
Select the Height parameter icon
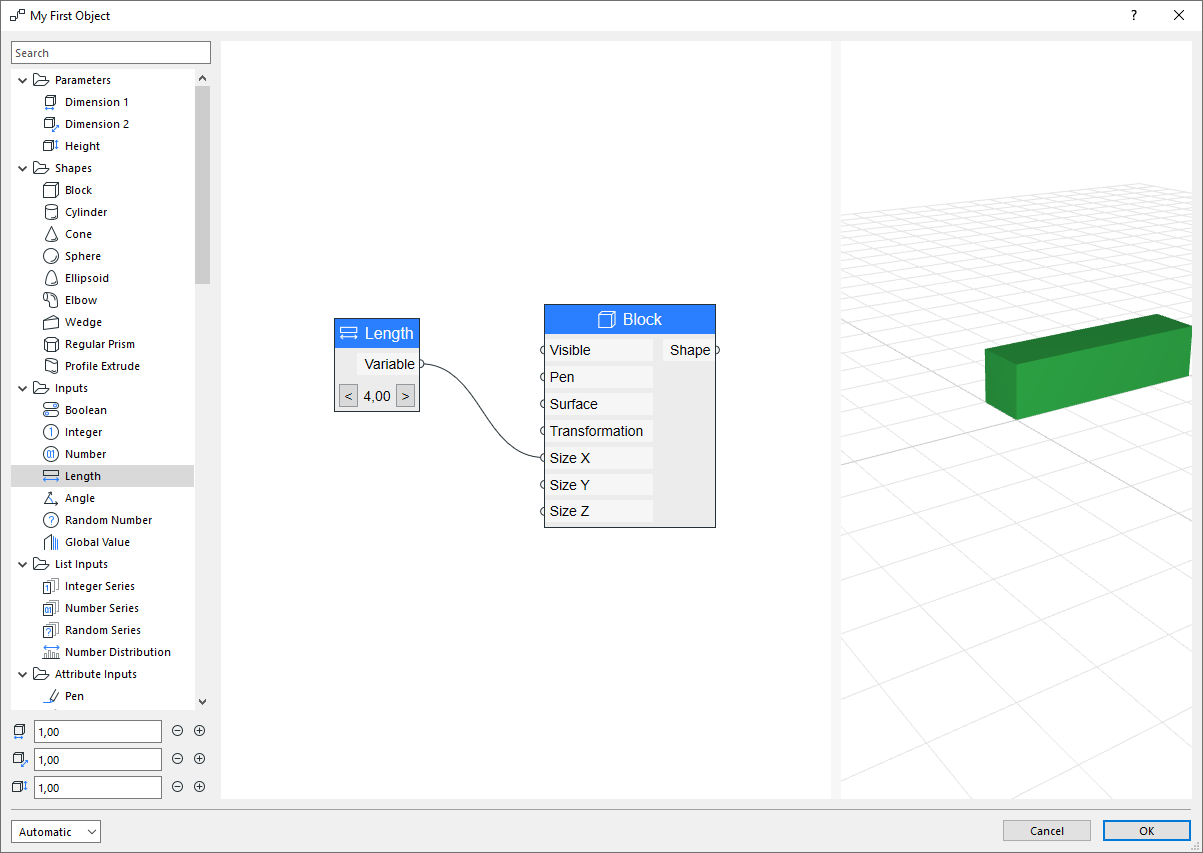pos(51,146)
